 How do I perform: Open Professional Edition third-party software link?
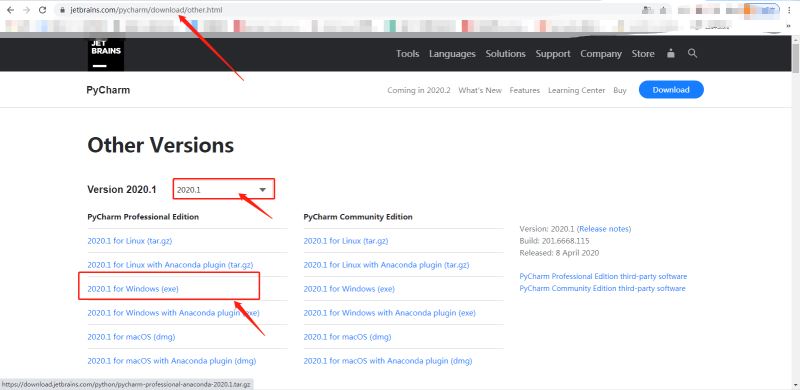point(603,276)
